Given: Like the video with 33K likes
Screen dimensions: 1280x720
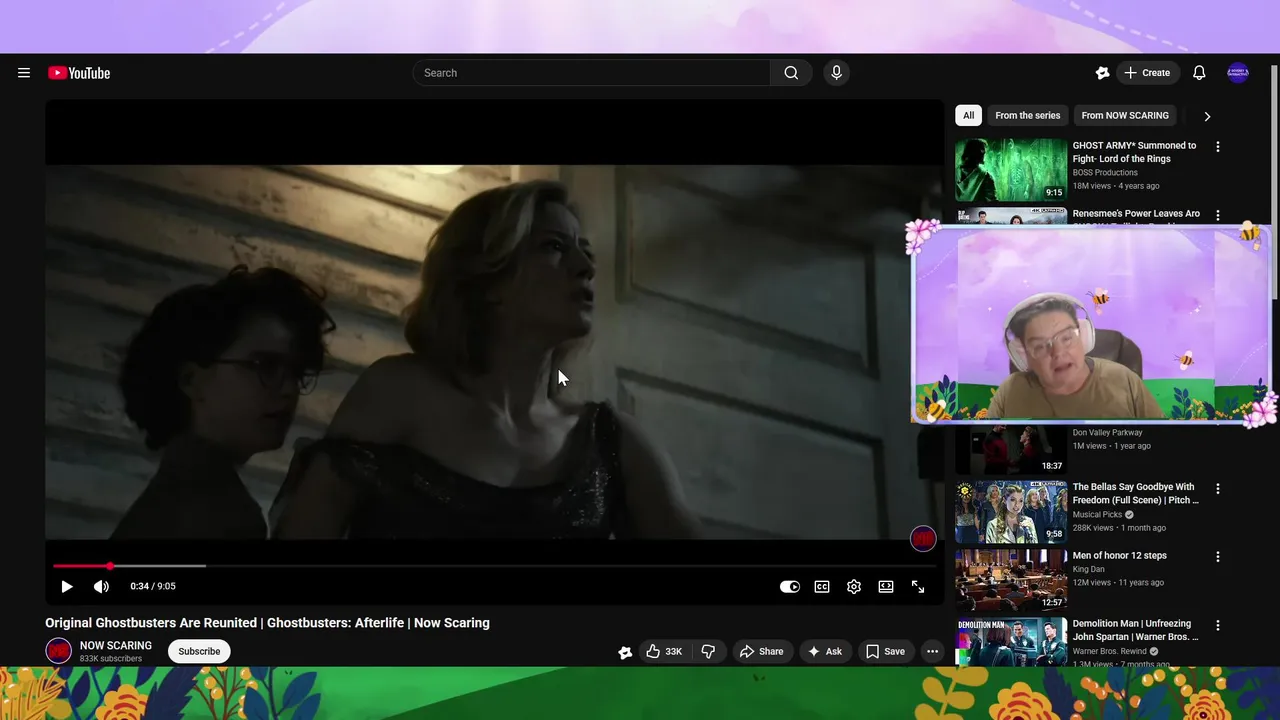Looking at the screenshot, I should [x=663, y=651].
